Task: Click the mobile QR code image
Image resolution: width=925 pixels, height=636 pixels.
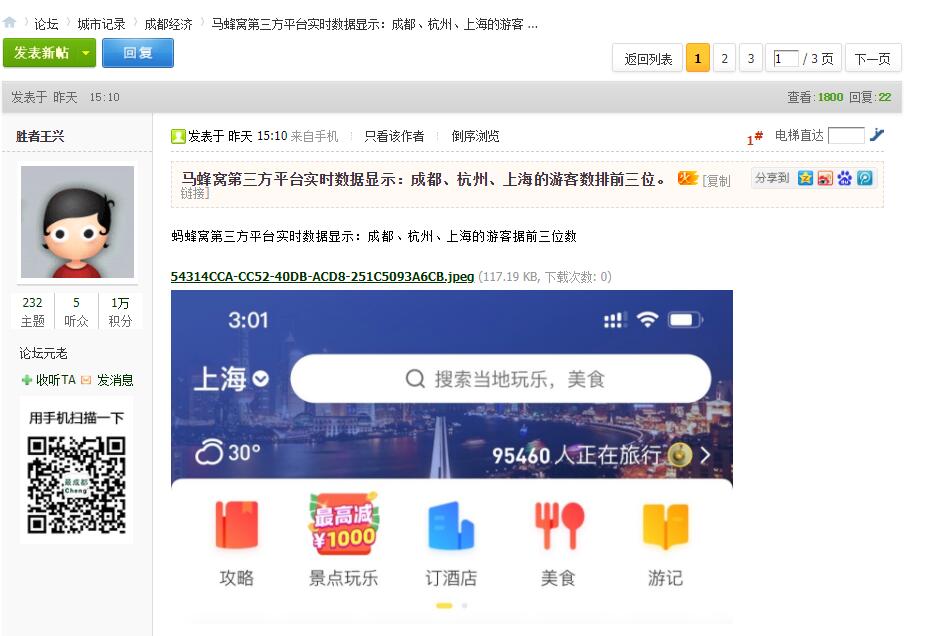Action: coord(76,485)
